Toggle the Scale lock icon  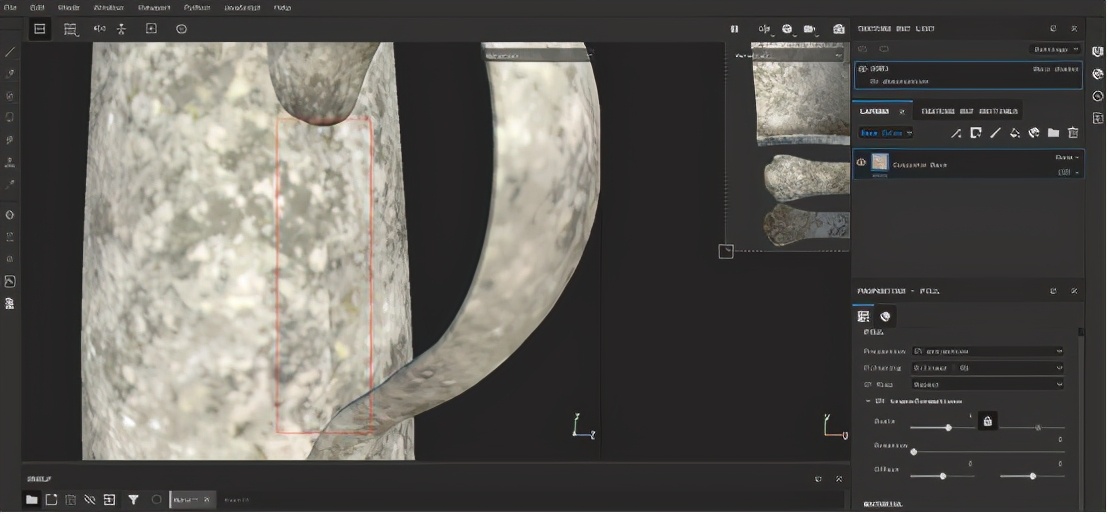pos(987,421)
